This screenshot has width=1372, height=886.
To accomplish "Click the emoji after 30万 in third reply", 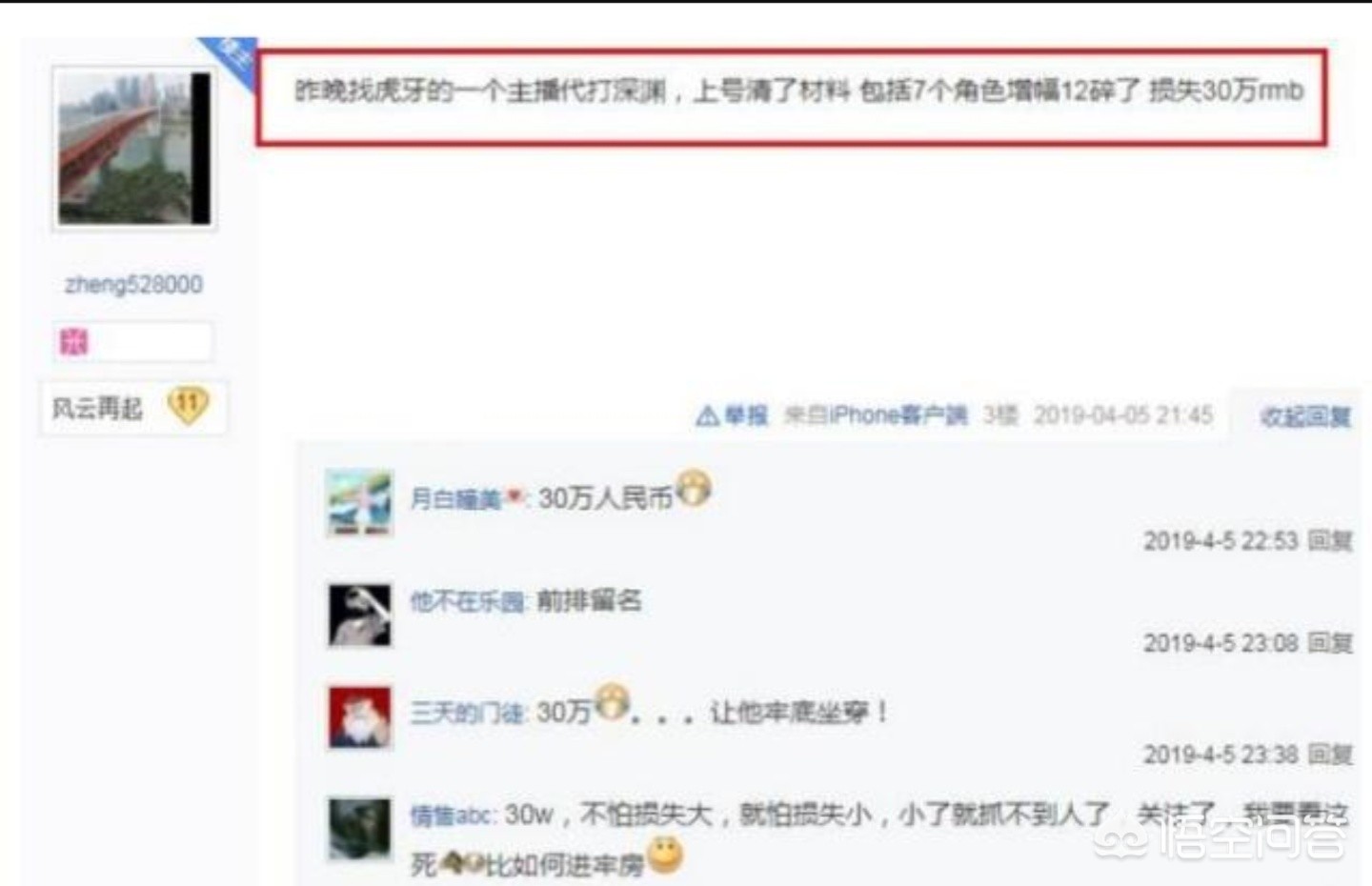I will point(612,703).
